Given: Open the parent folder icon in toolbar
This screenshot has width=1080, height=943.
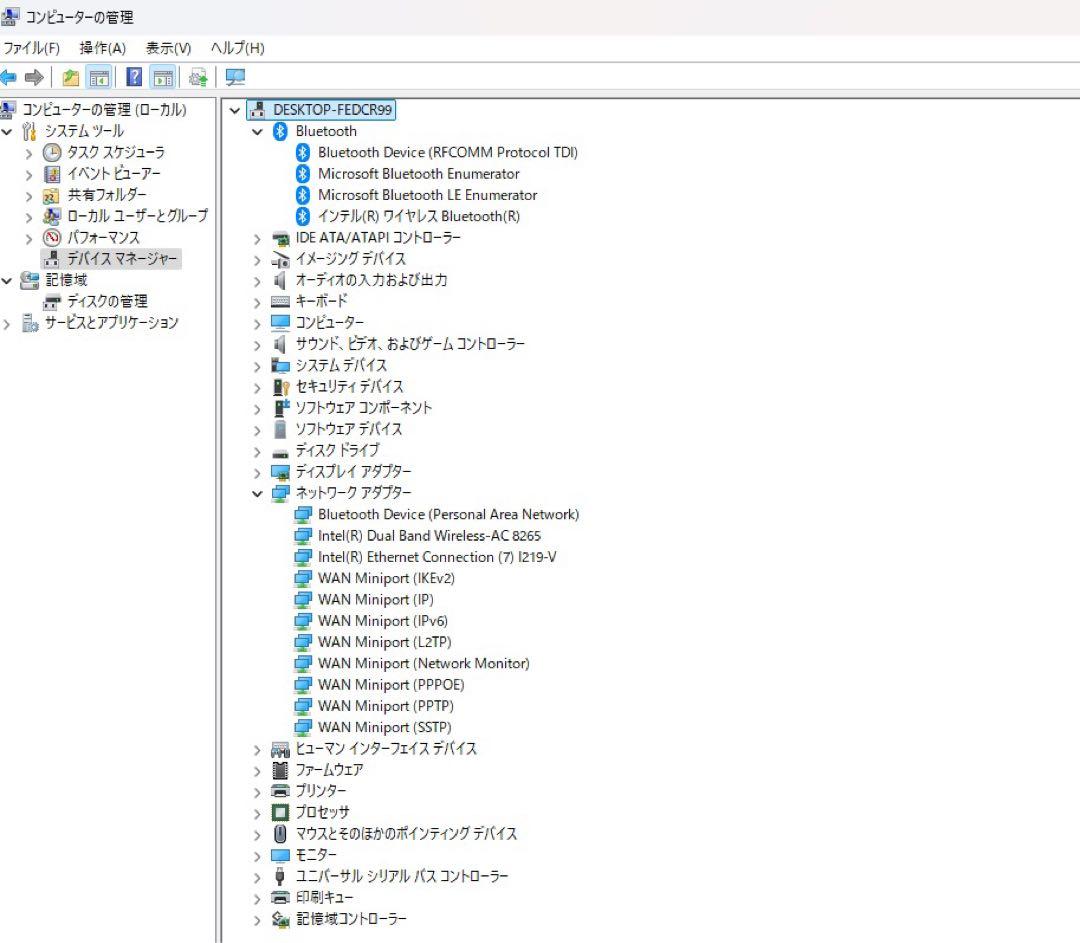Looking at the screenshot, I should 70,77.
